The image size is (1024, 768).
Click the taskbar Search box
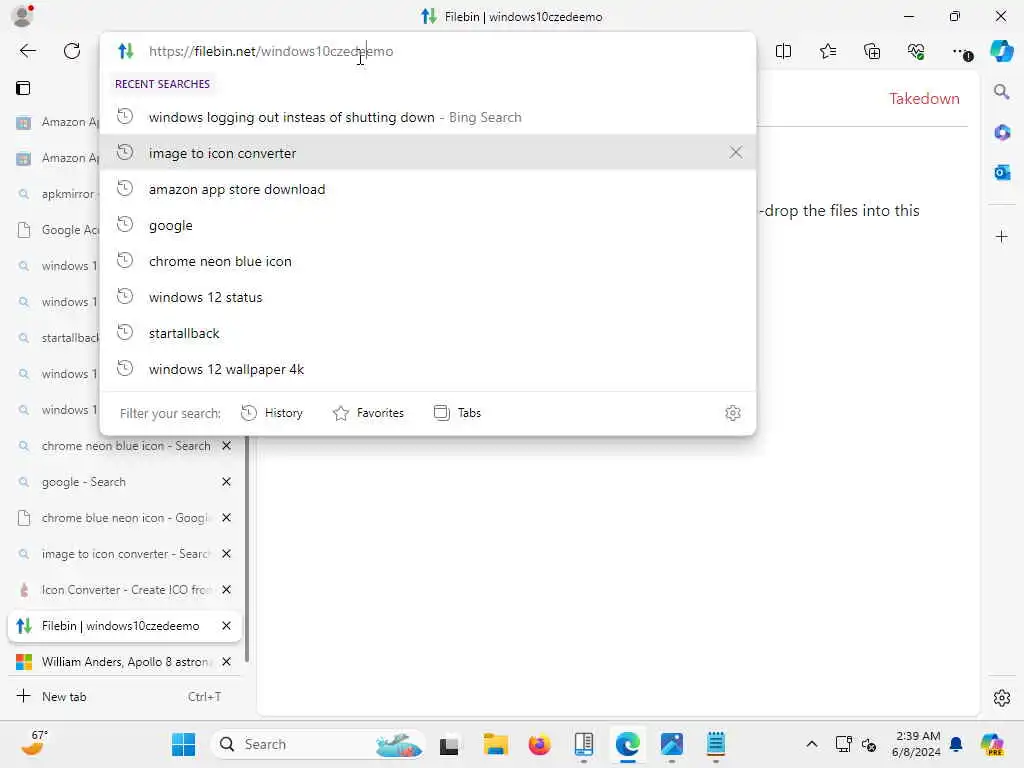tap(318, 744)
